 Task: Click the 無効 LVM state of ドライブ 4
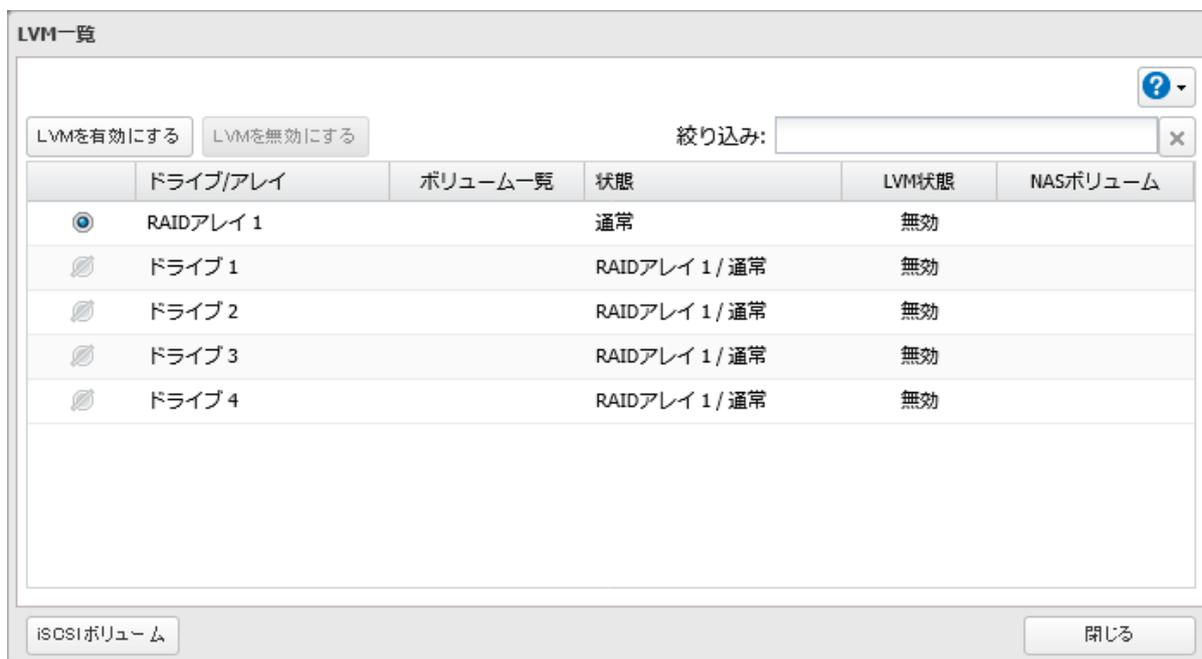click(x=919, y=401)
